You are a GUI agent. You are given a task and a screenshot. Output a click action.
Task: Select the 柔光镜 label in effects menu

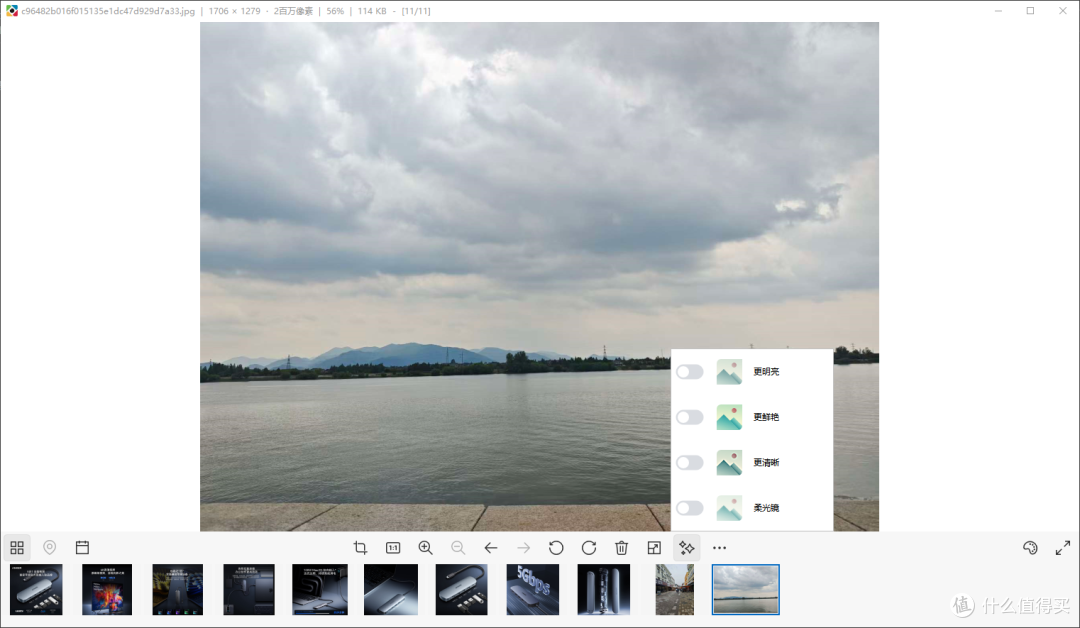coord(766,508)
